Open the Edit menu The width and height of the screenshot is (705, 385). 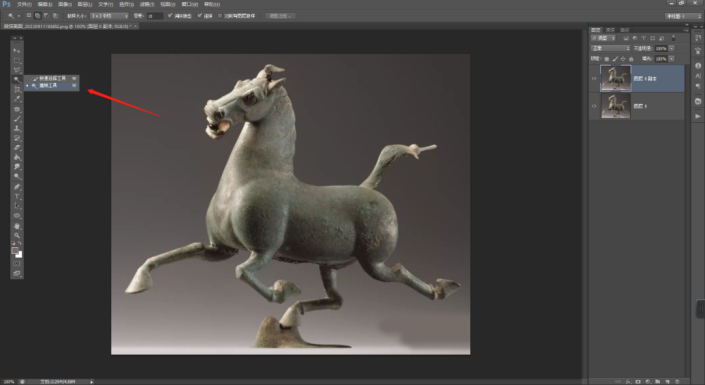45,4
